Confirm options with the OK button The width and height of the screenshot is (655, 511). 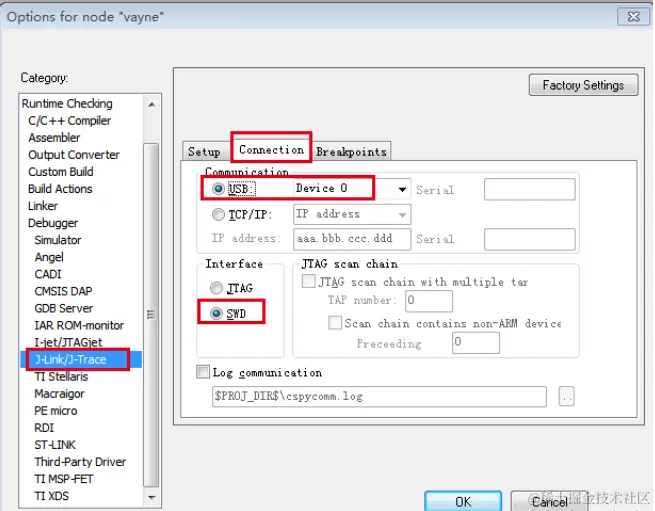pos(463,501)
